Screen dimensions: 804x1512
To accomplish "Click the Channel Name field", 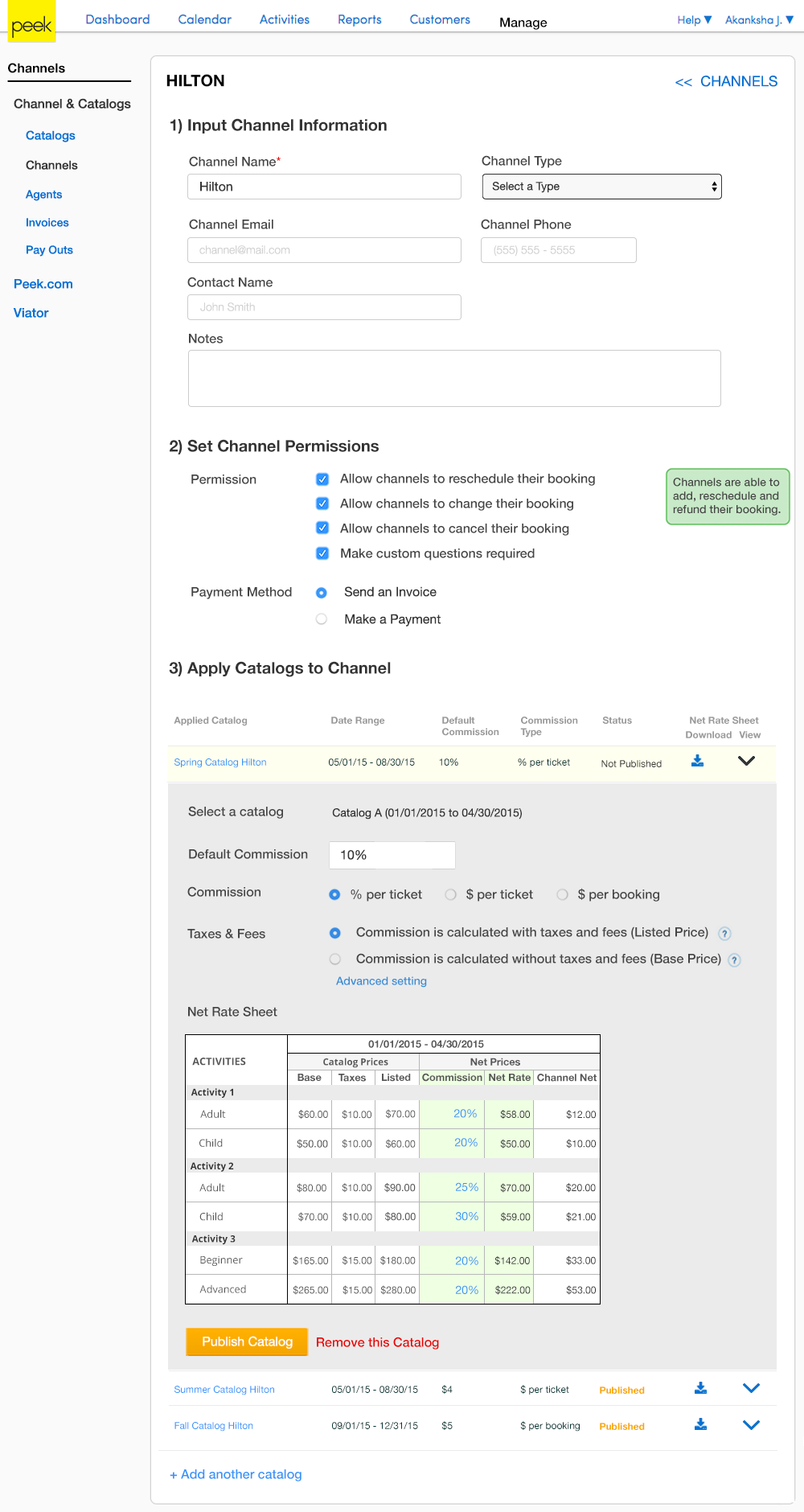I will tap(325, 187).
